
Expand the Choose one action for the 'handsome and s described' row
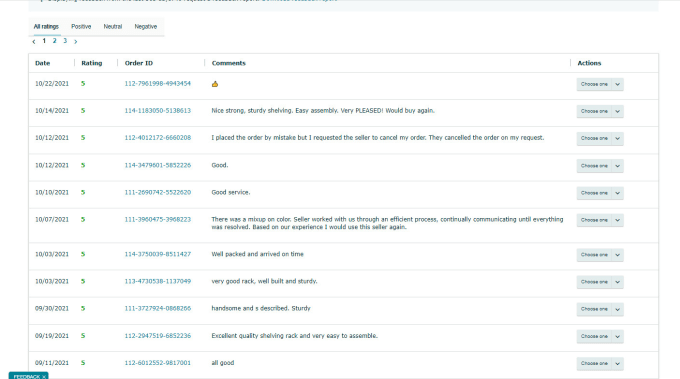click(x=600, y=309)
